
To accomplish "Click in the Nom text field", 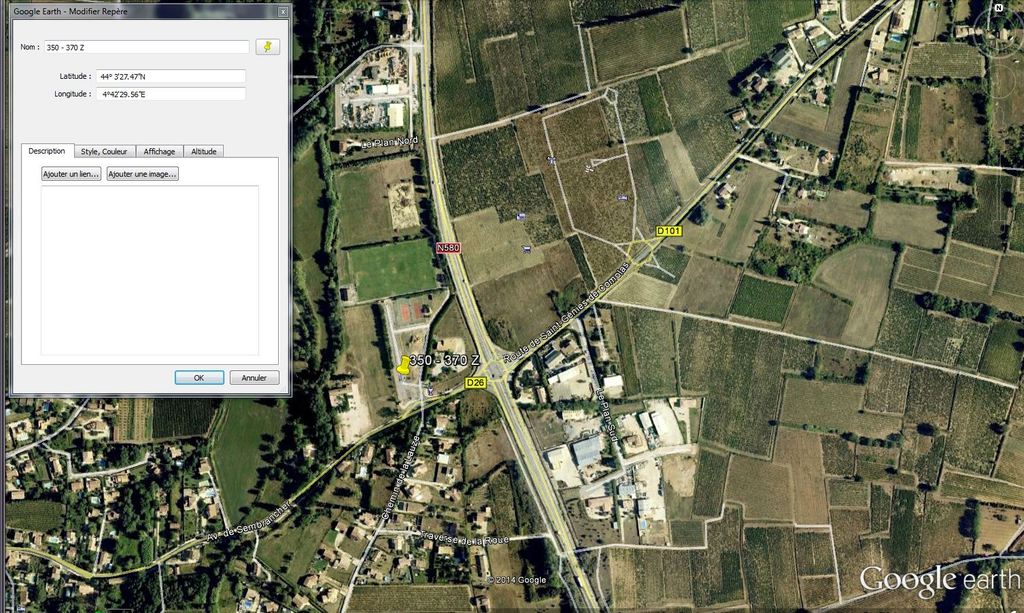I will pyautogui.click(x=146, y=47).
